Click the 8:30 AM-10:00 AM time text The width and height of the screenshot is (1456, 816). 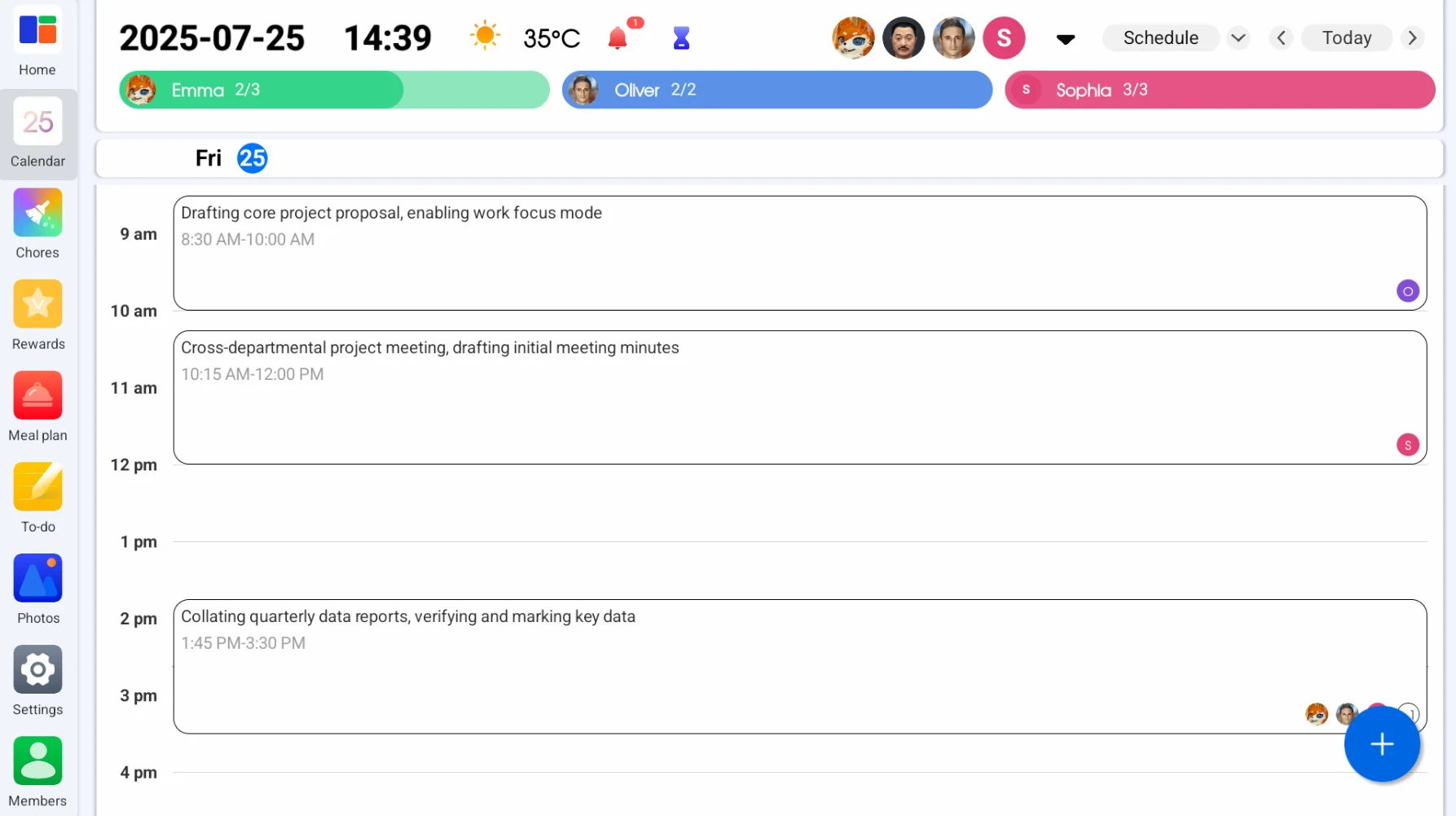pos(248,240)
